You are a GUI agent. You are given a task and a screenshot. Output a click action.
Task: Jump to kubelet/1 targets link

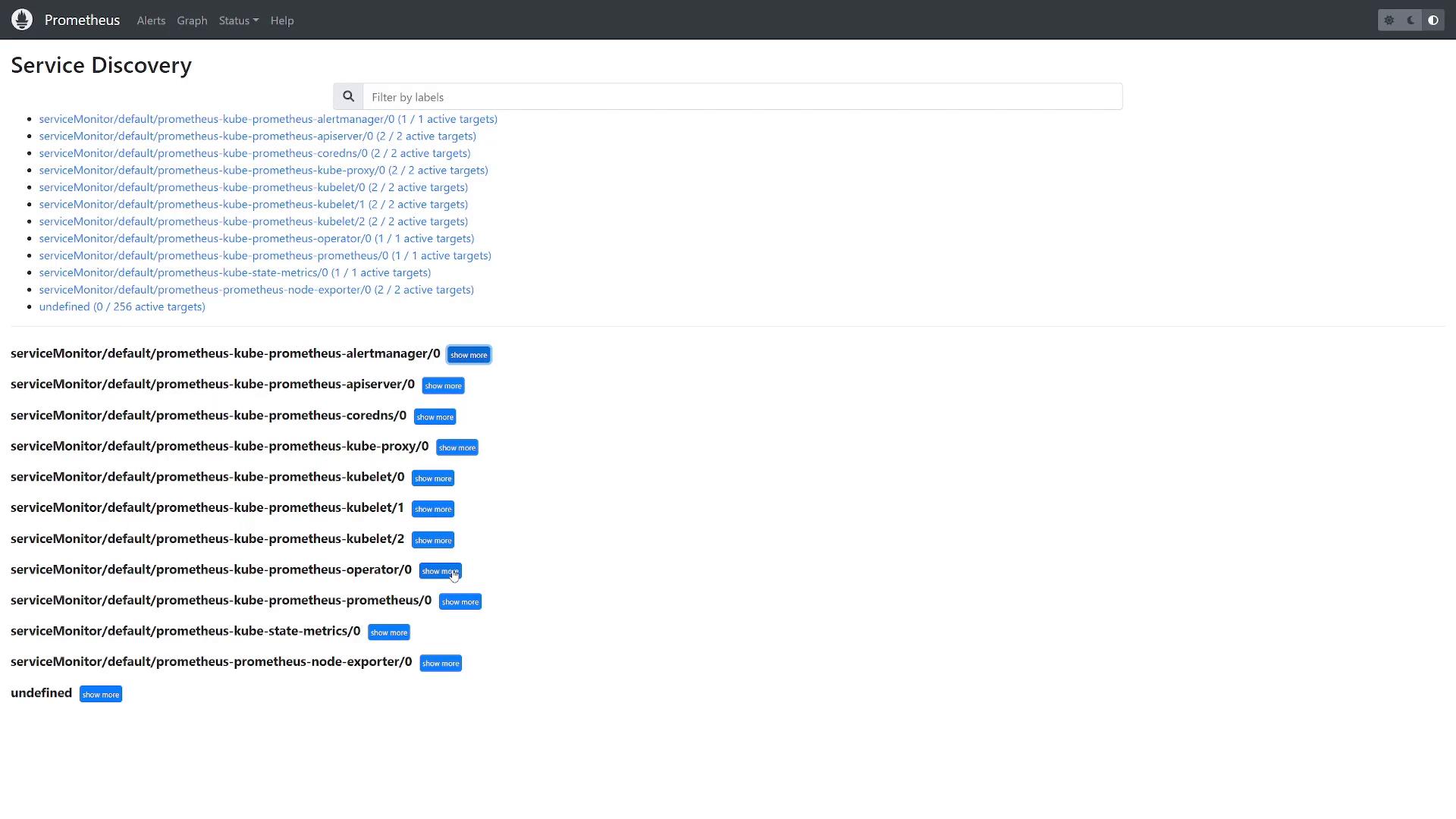(253, 204)
